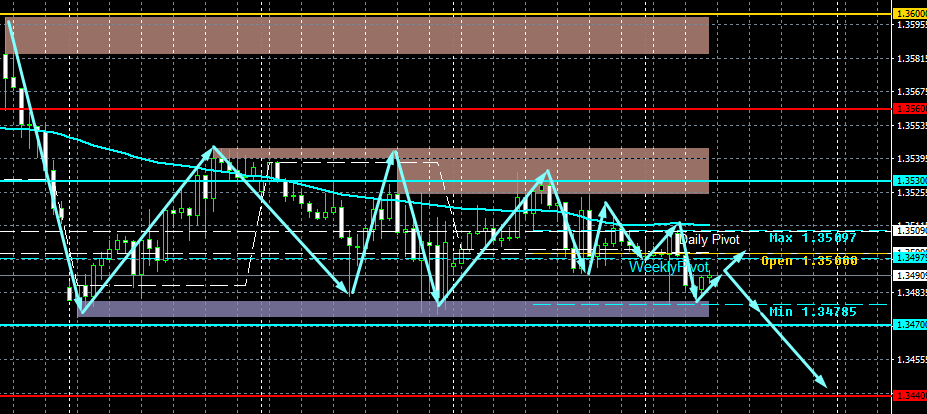Click the red 1.3440 price tag
Screen dimensions: 927x414
pyautogui.click(x=910, y=395)
